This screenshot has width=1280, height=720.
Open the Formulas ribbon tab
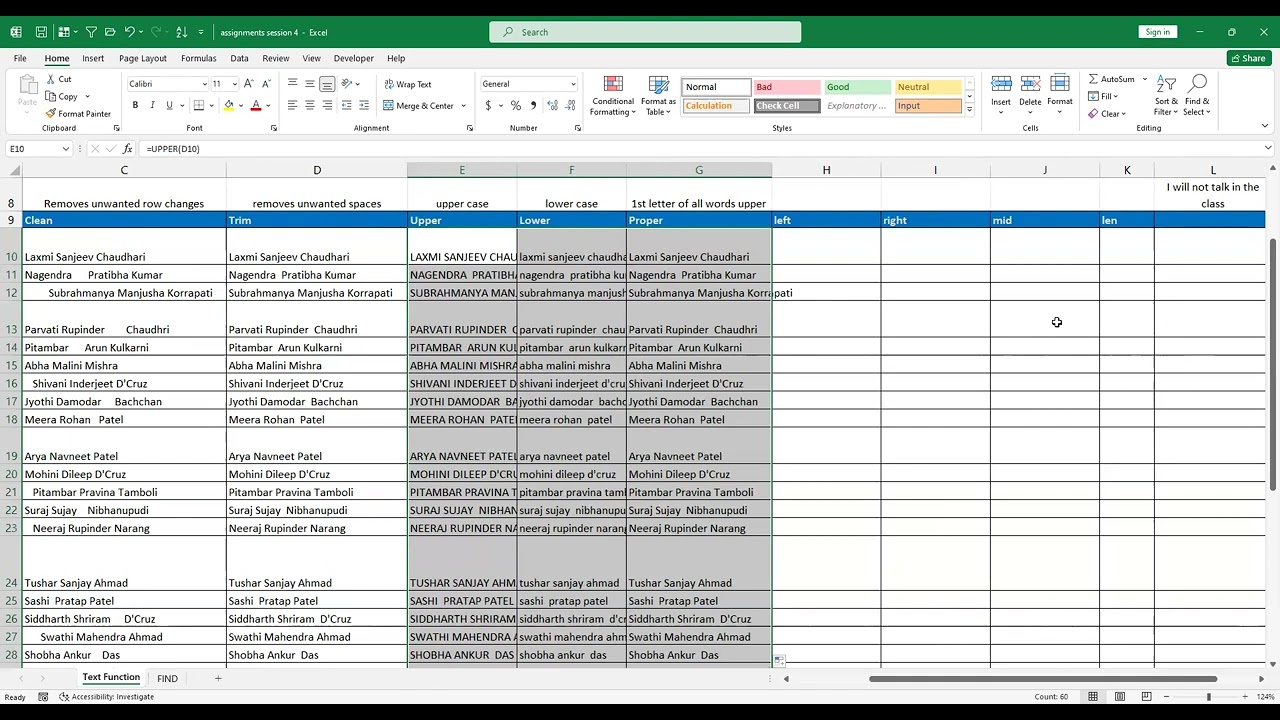[x=198, y=58]
